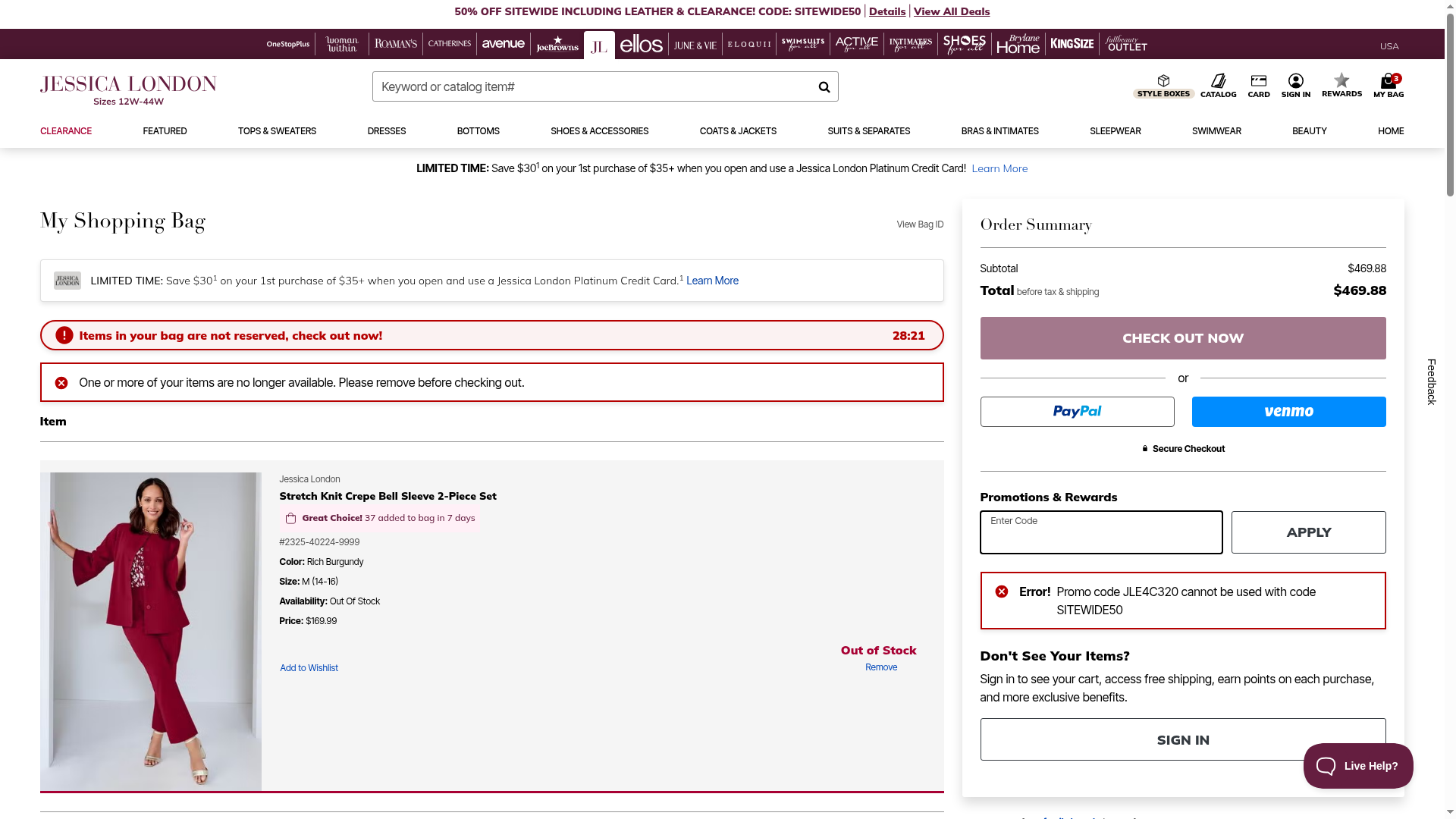Expand Shoes & Accessories menu
Viewport: 1456px width, 819px height.
[599, 131]
